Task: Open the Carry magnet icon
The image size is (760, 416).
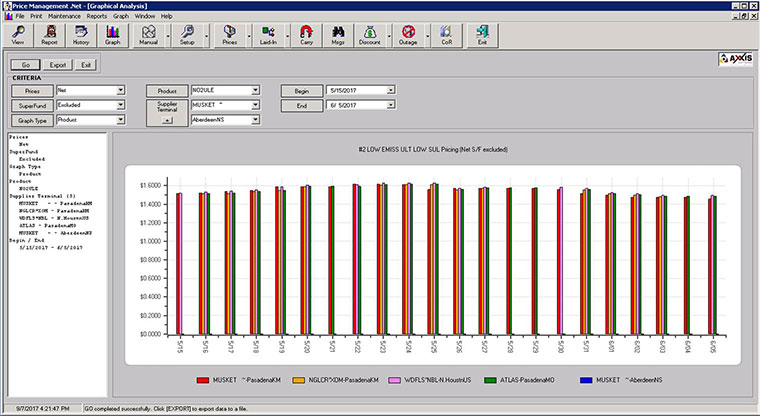Action: point(306,35)
